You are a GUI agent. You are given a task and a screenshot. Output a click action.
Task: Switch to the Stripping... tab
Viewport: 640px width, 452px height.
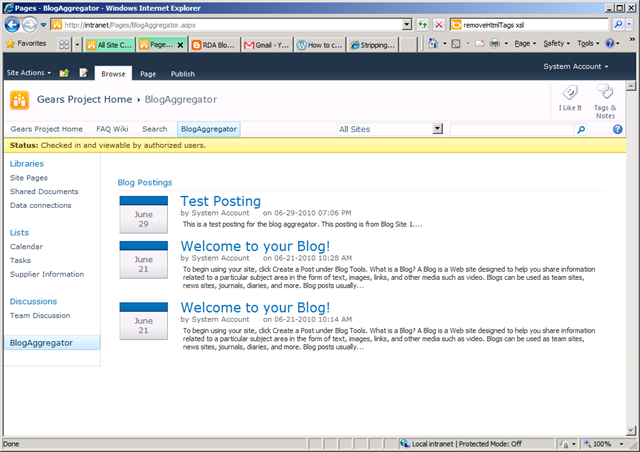pos(373,45)
